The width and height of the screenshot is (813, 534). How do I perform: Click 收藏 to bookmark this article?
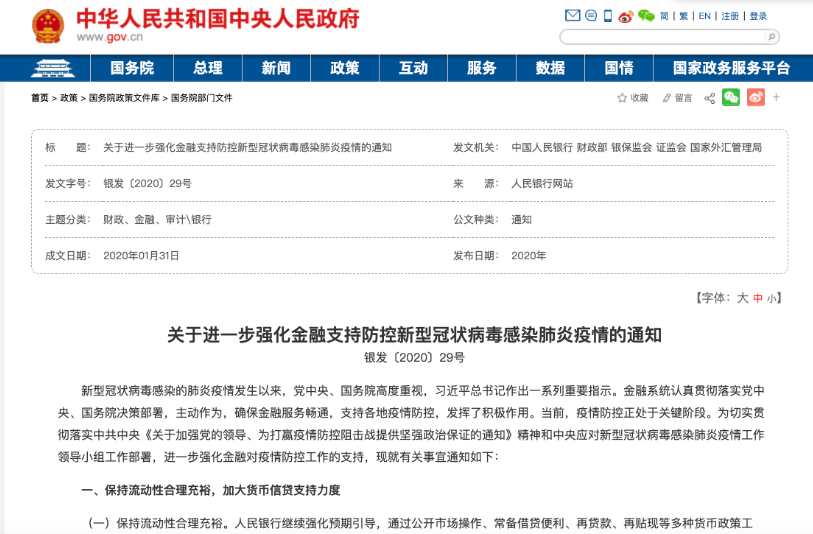coord(633,98)
